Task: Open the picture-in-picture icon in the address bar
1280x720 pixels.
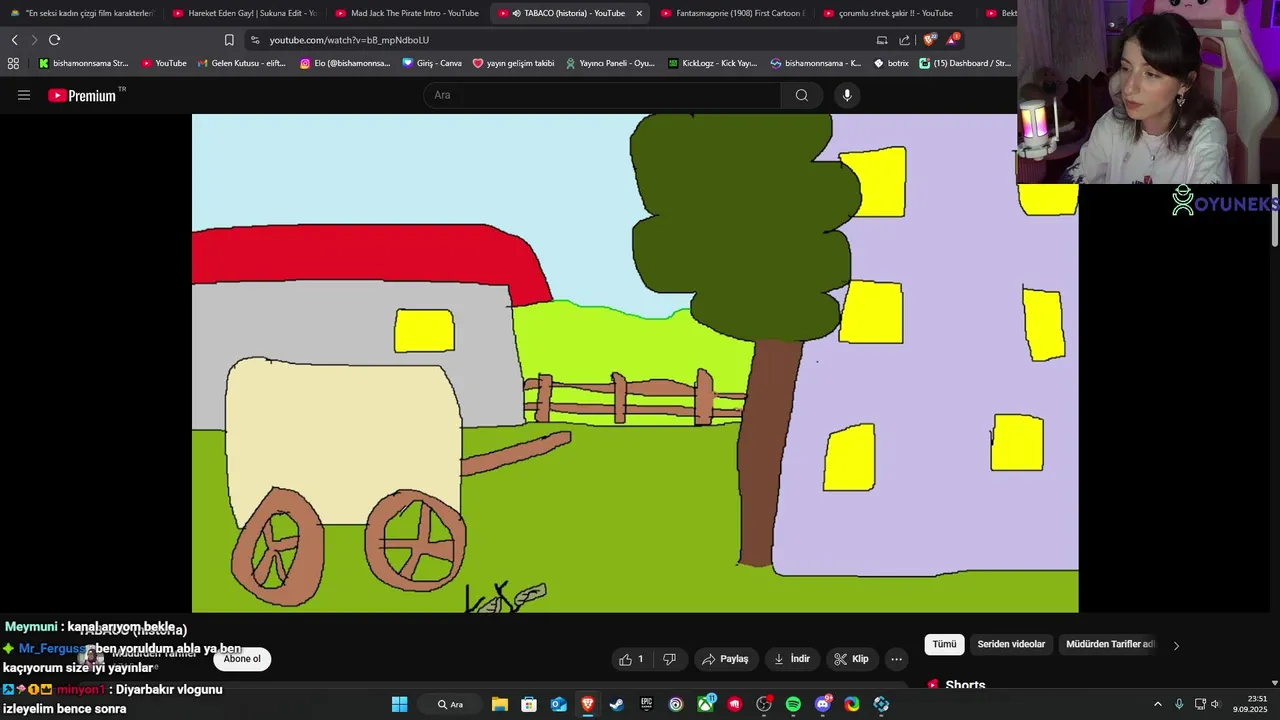Action: [882, 40]
